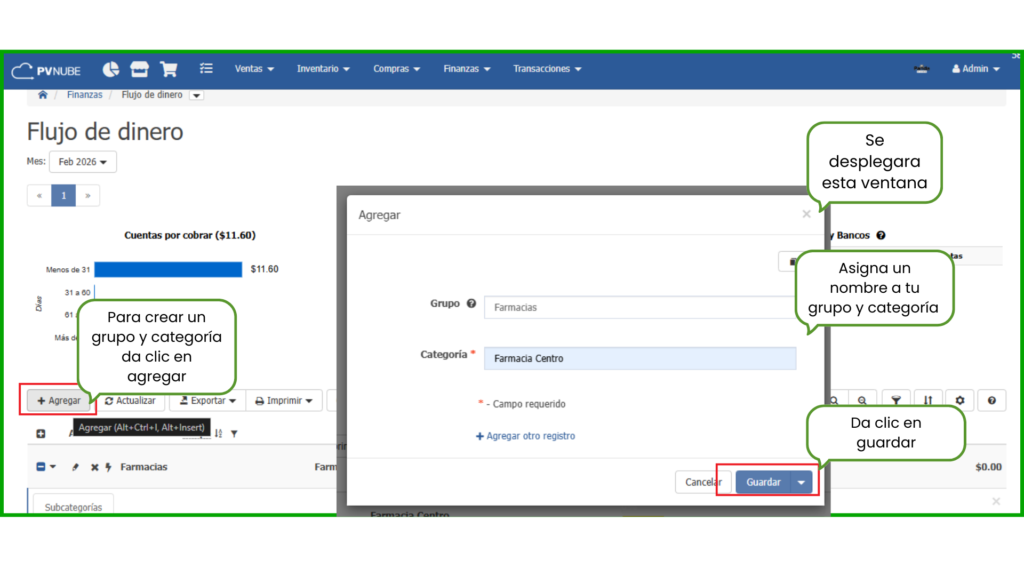The height and width of the screenshot is (576, 1024).
Task: Go home via breadcrumb house icon
Action: pyautogui.click(x=43, y=95)
